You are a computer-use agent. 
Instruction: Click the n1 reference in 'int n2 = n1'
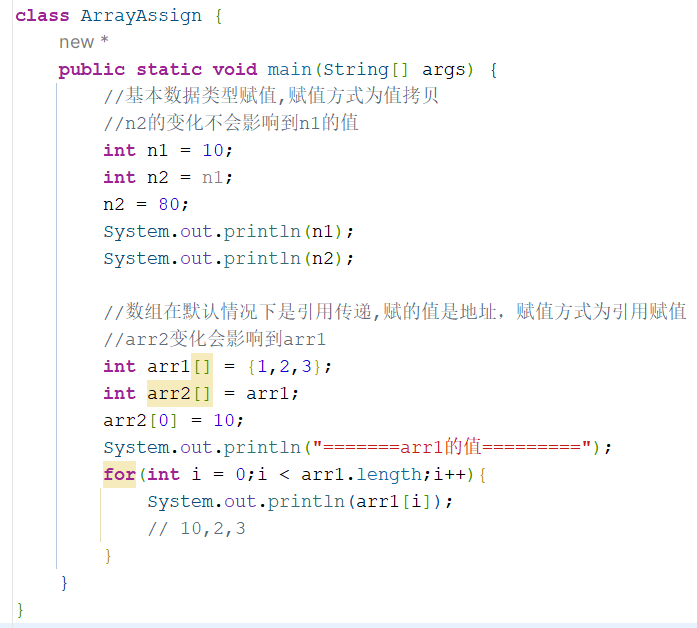(x=214, y=177)
